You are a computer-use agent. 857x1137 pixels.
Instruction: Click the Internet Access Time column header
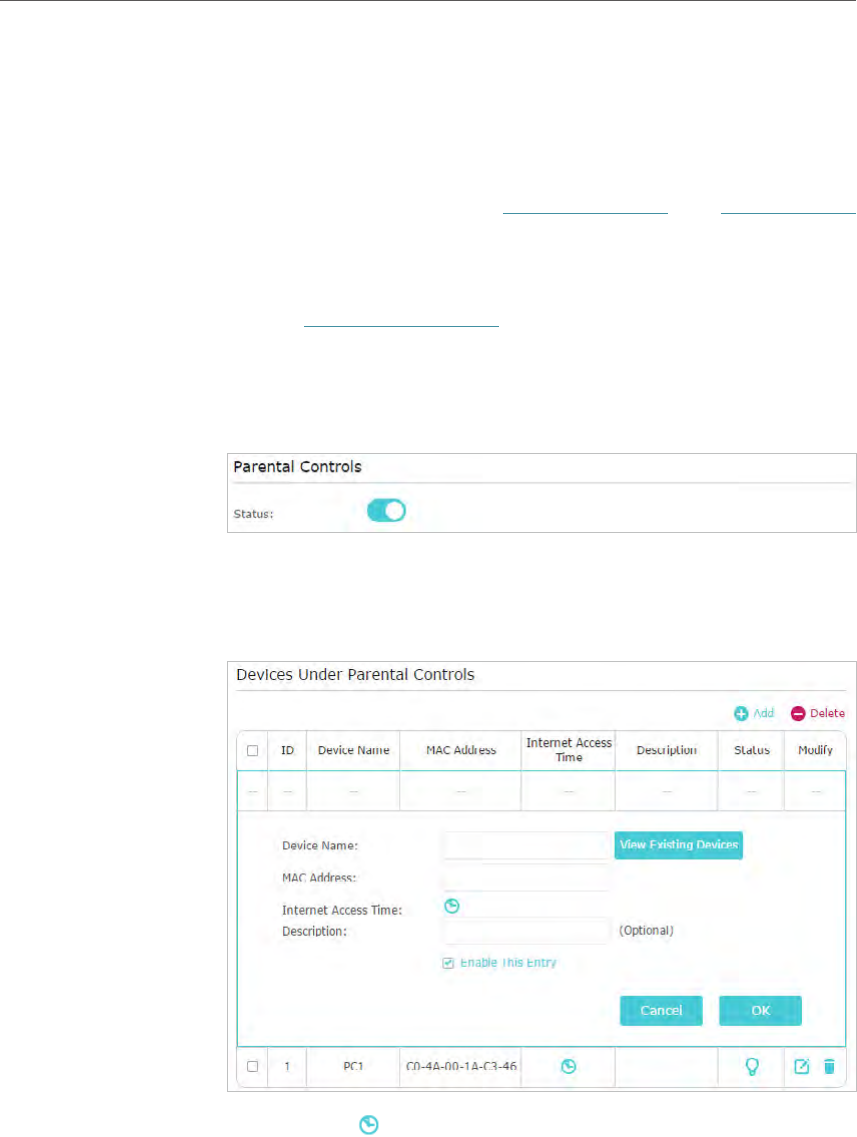click(x=568, y=751)
